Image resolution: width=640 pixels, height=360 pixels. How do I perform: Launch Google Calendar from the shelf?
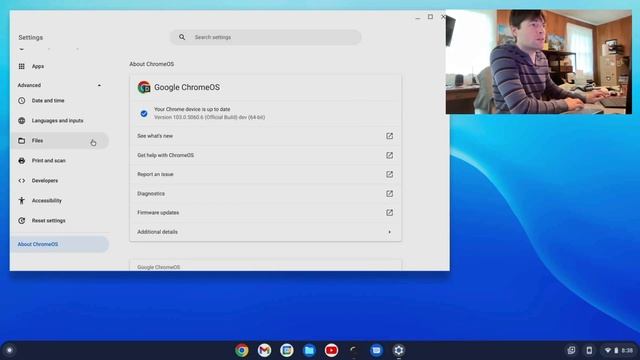(x=287, y=350)
